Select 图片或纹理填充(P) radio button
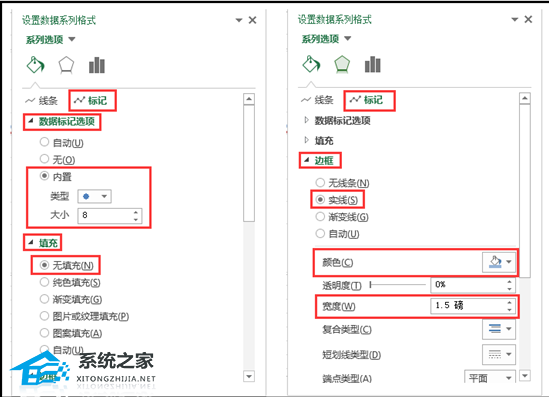549x397 pixels. [x=44, y=316]
